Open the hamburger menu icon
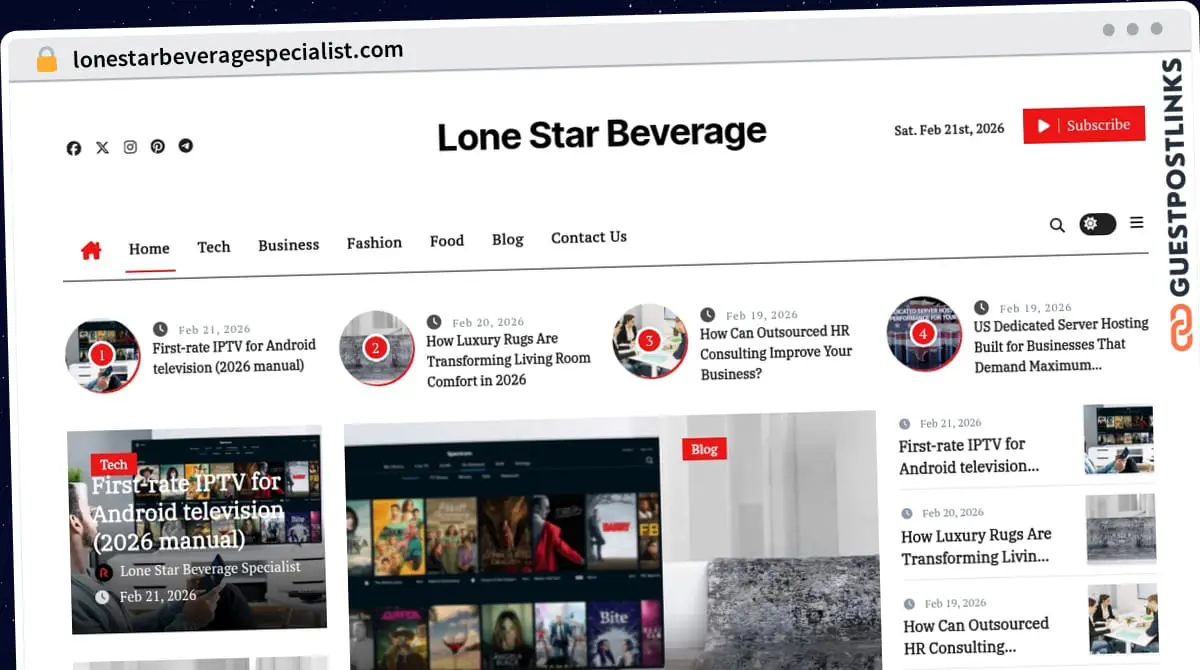Viewport: 1200px width, 670px height. pos(1137,222)
